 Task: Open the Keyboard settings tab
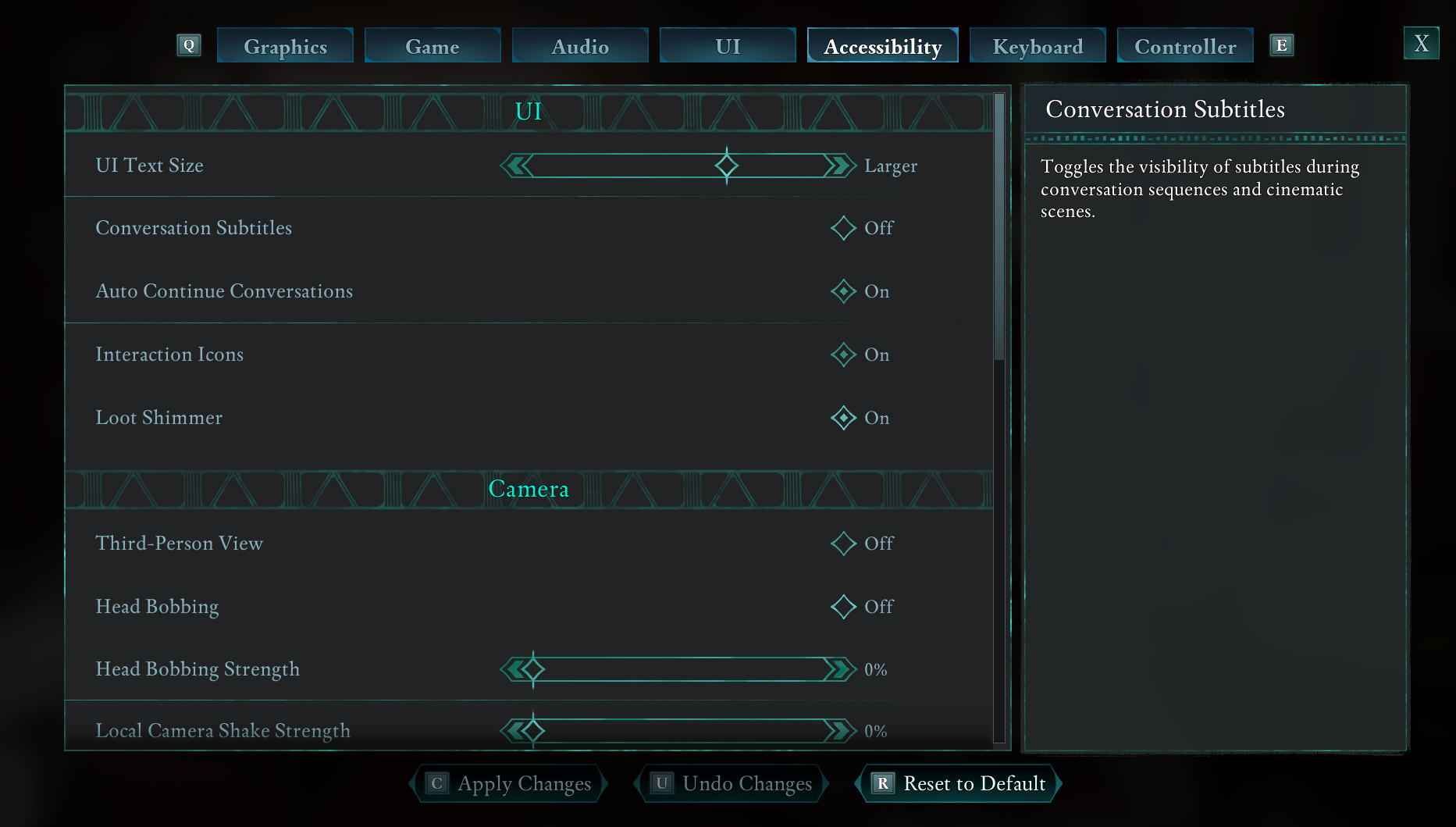(x=1038, y=46)
